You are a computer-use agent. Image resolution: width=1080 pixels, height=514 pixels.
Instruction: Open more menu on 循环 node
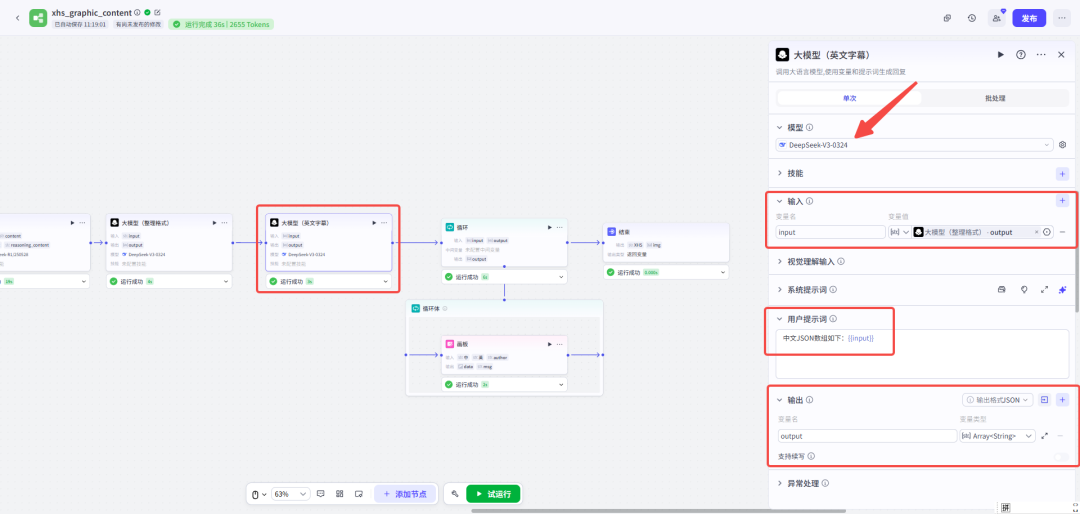click(559, 227)
